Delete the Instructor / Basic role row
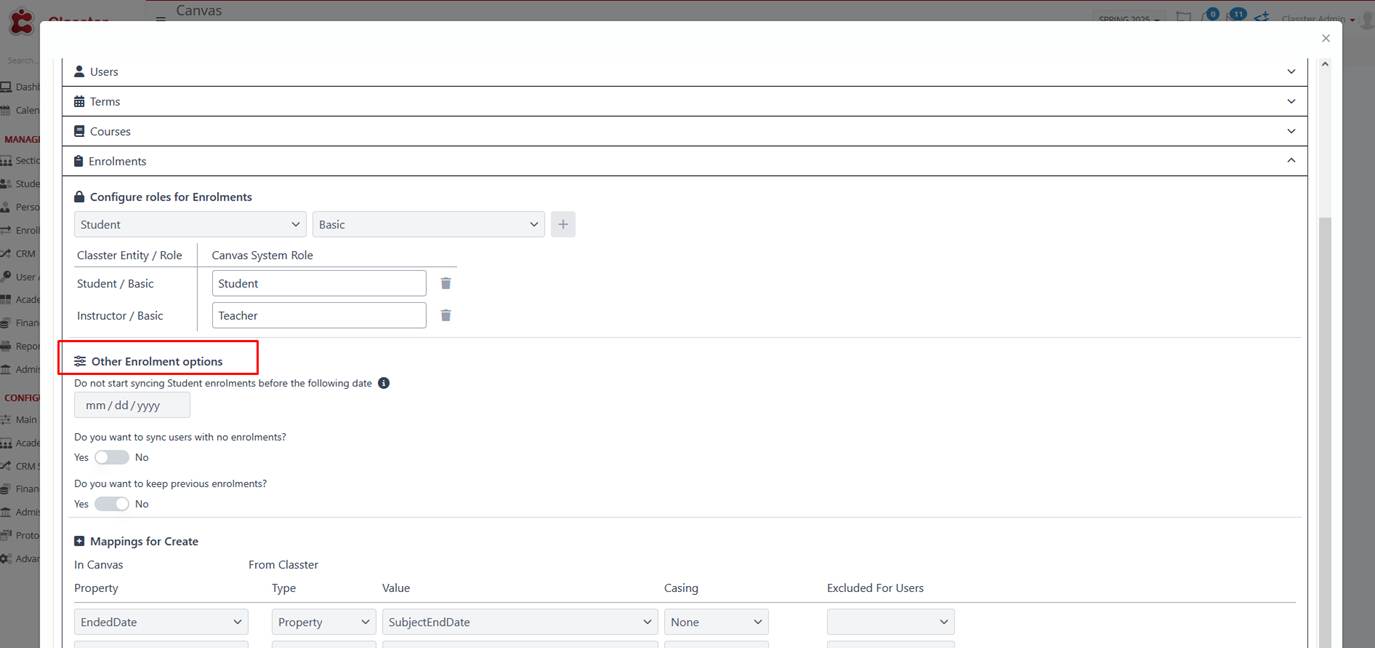The image size is (1375, 648). 446,315
